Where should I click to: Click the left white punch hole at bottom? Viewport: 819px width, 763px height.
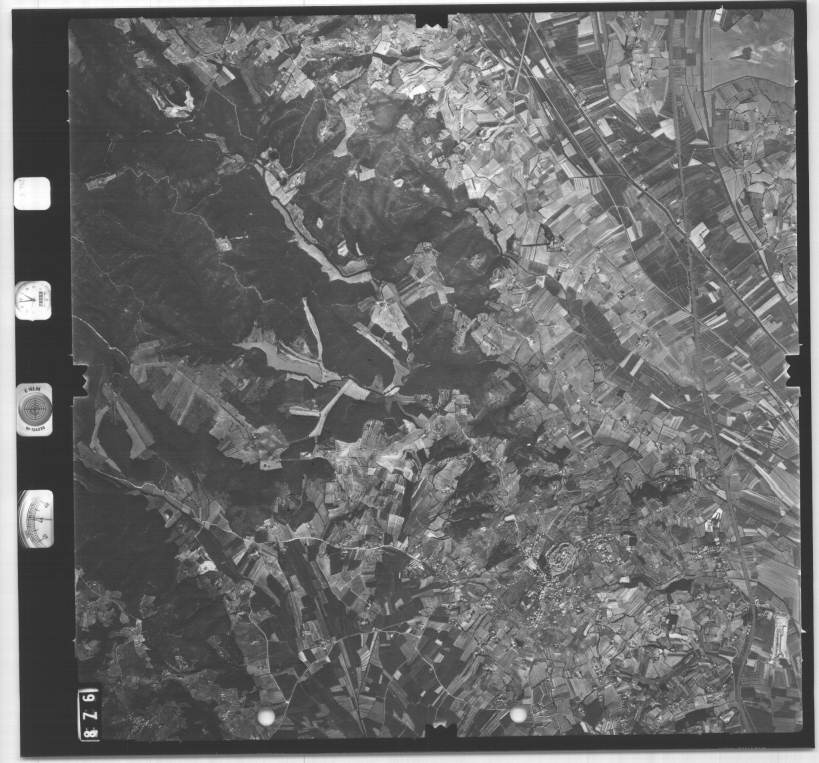click(x=266, y=717)
